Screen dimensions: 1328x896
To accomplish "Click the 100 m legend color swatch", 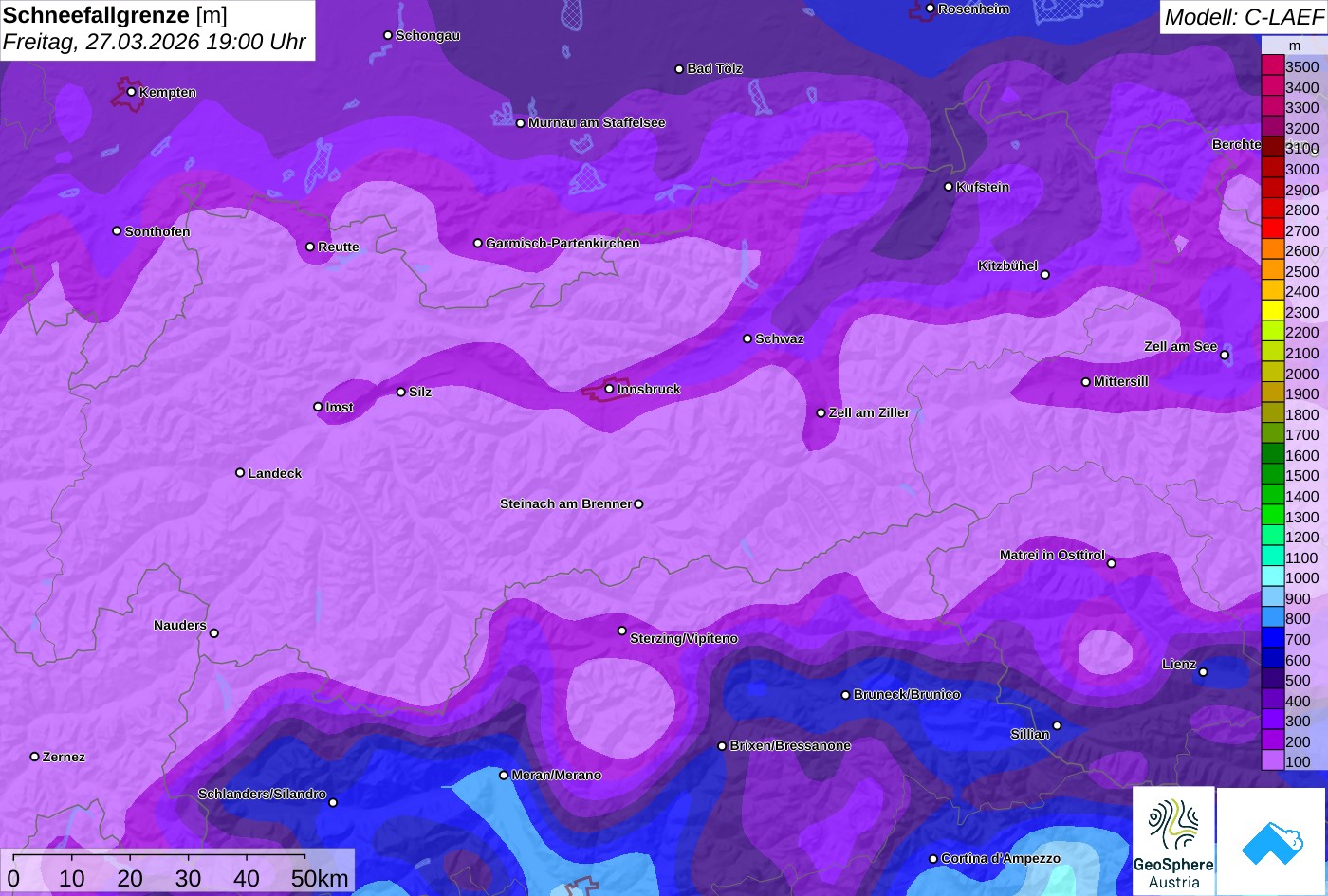I will click(1272, 761).
